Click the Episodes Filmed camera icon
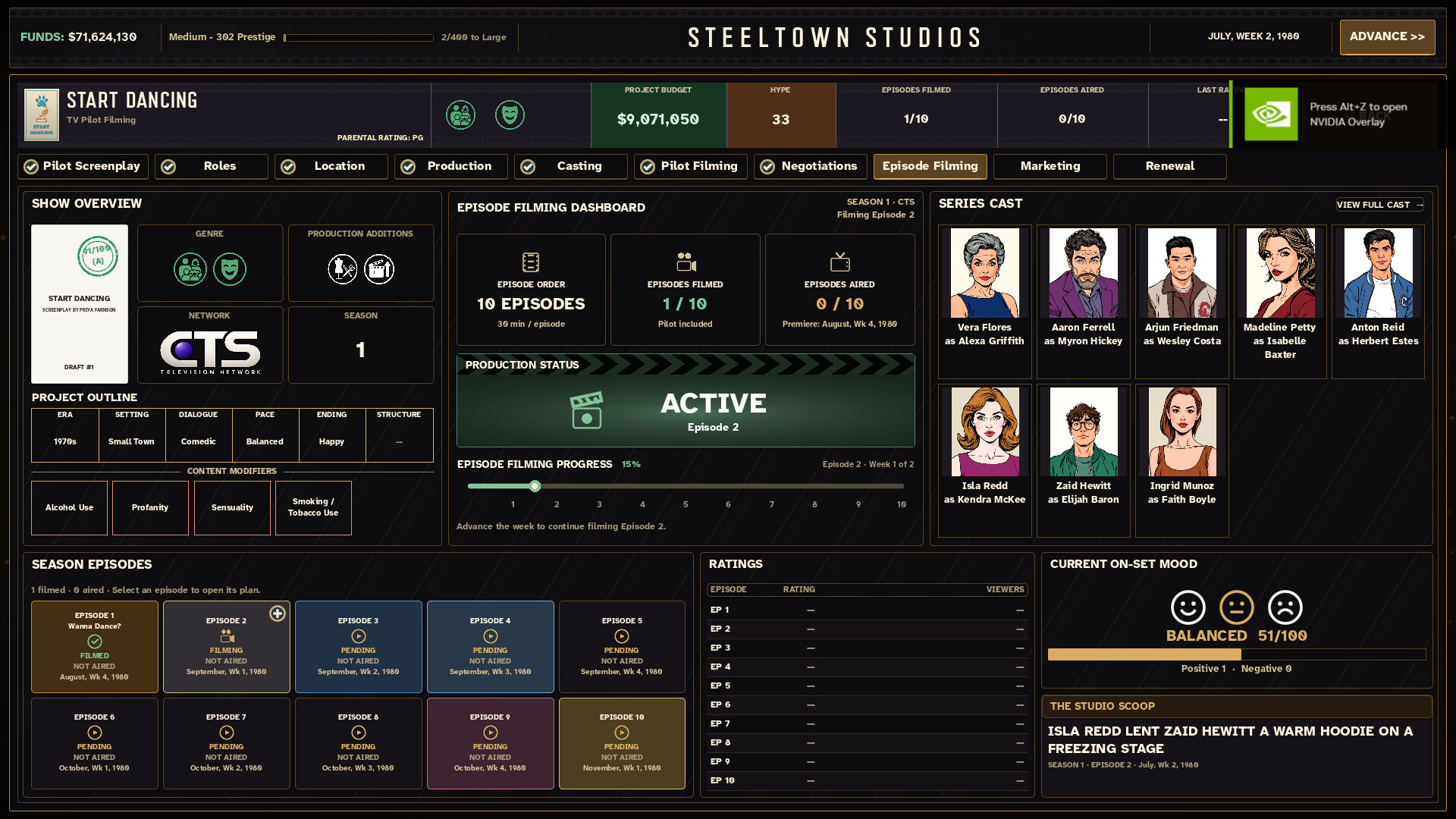The width and height of the screenshot is (1456, 819). click(x=686, y=262)
